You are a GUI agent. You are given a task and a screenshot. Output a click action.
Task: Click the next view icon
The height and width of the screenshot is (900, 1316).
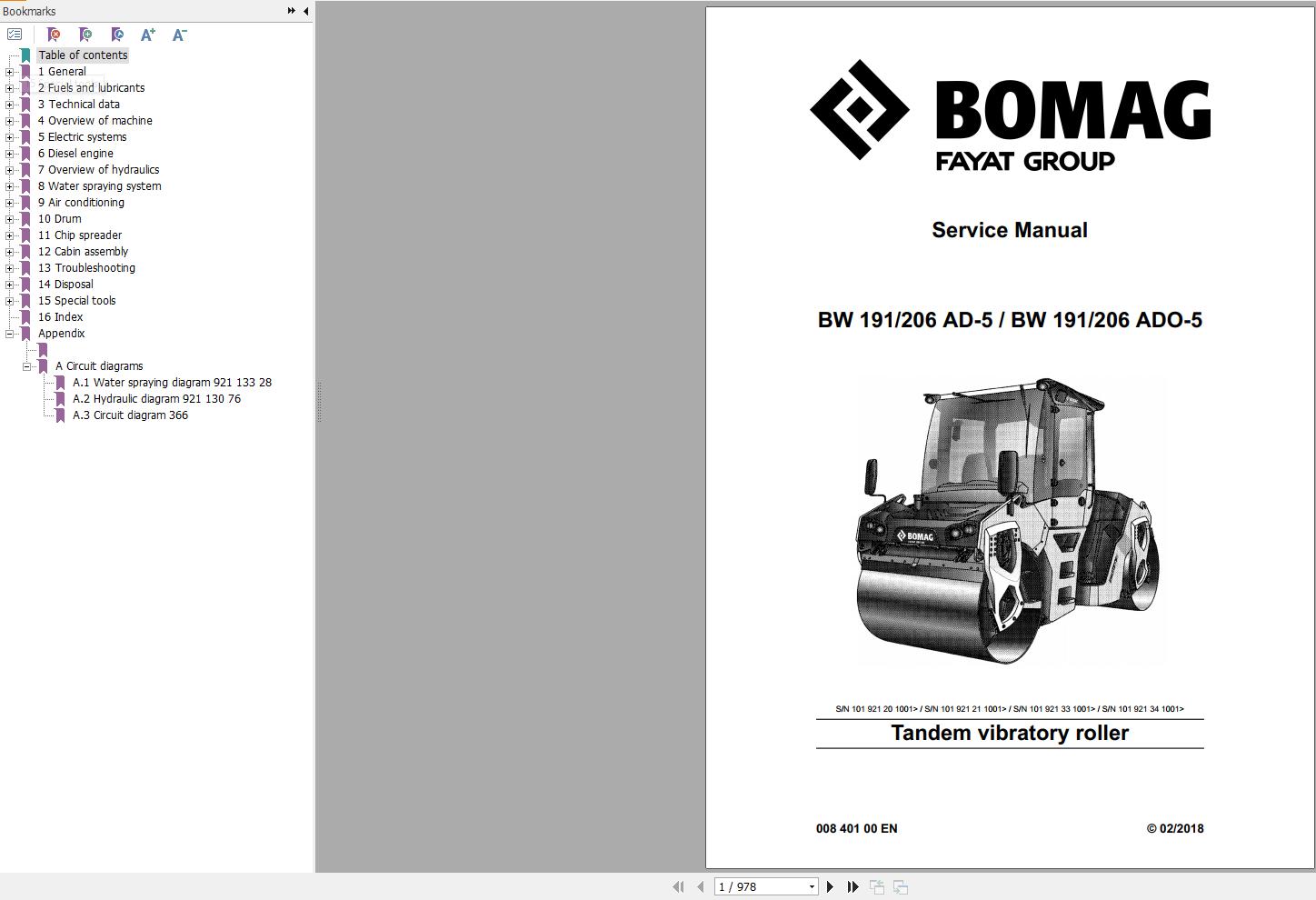(901, 886)
